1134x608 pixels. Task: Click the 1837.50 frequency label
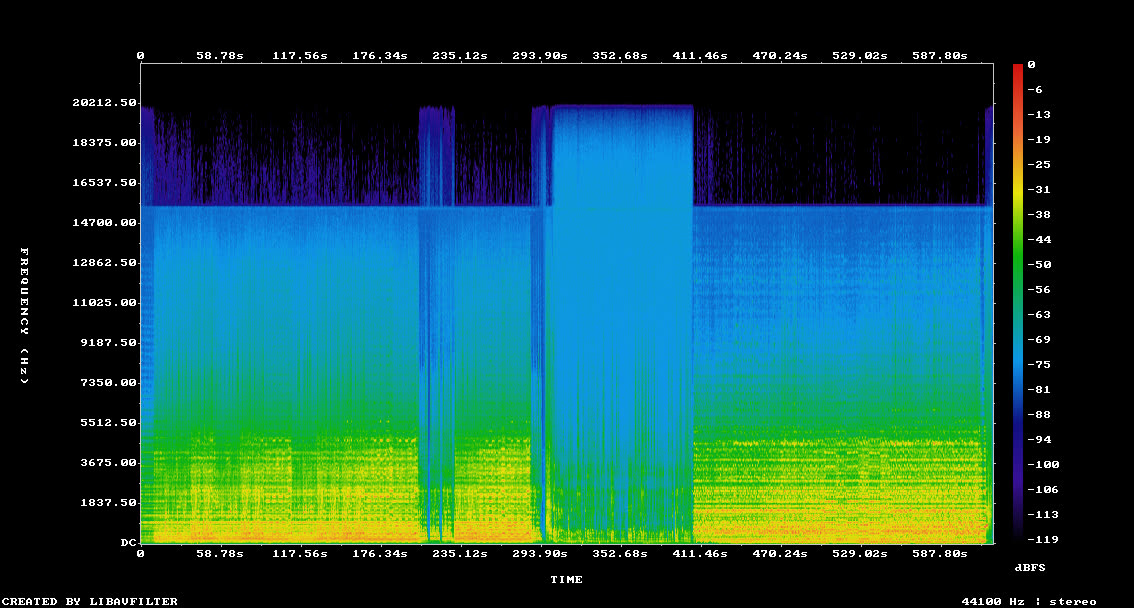coord(108,502)
